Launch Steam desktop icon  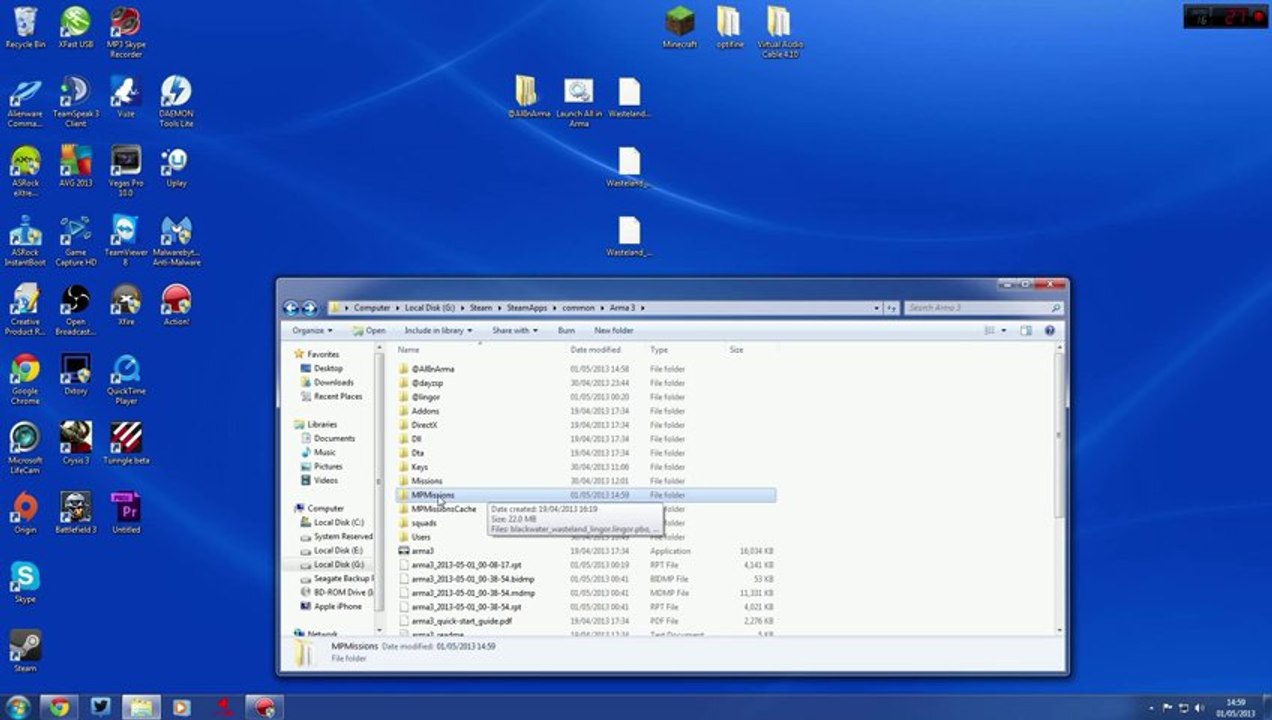[25, 651]
